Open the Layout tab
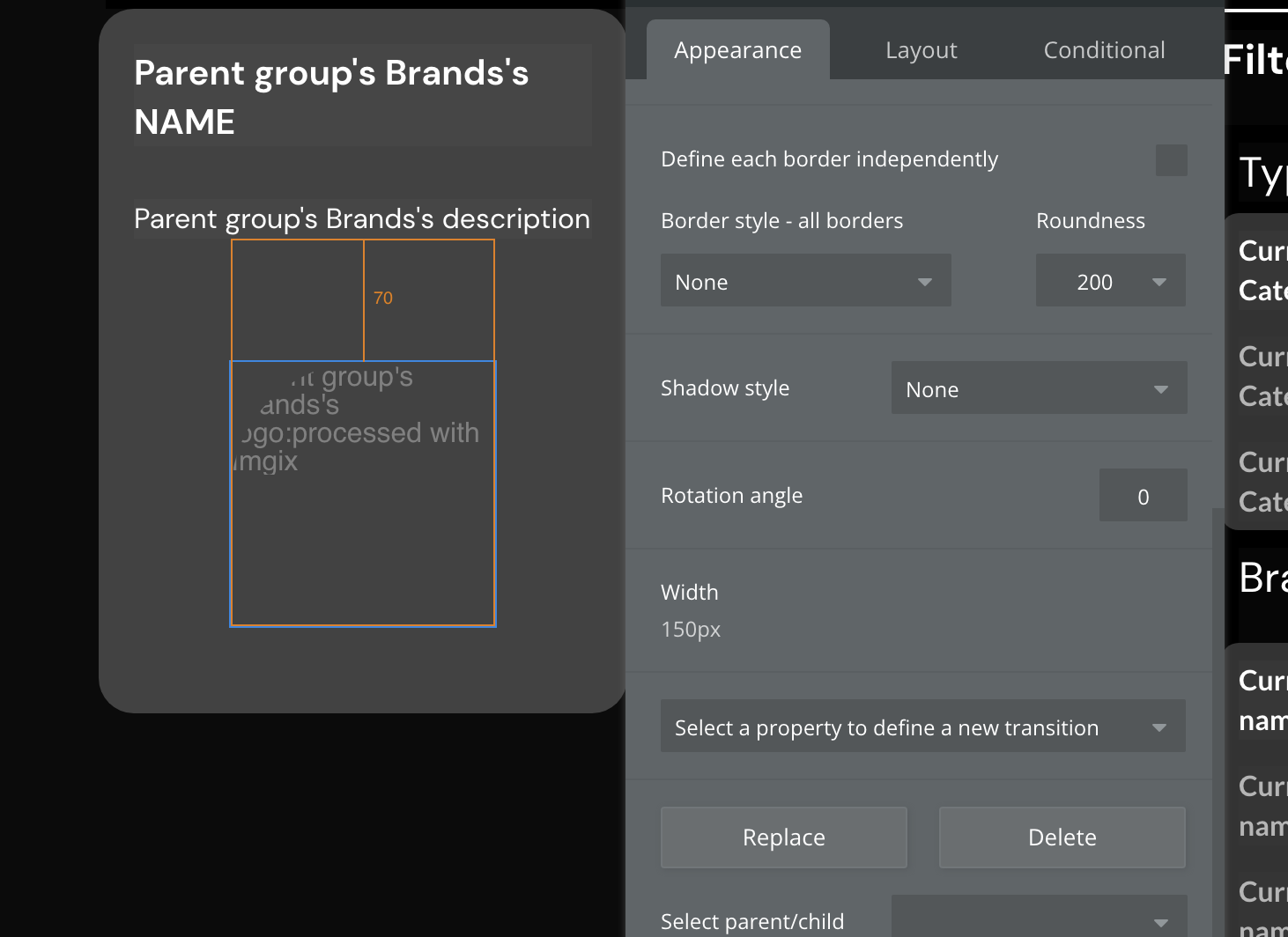Screen dimensions: 1288x937 click(x=921, y=50)
